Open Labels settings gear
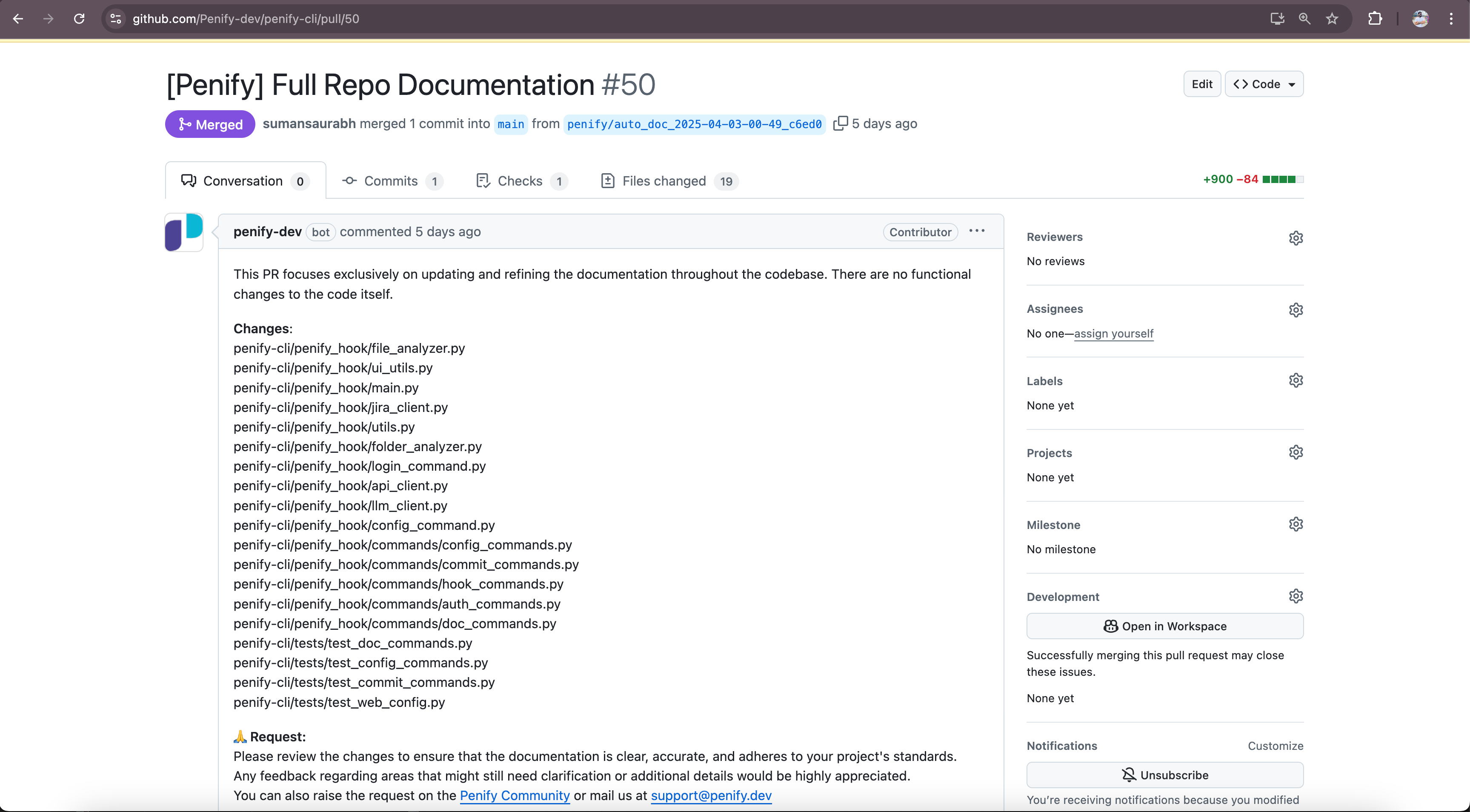This screenshot has width=1470, height=812. [x=1296, y=380]
